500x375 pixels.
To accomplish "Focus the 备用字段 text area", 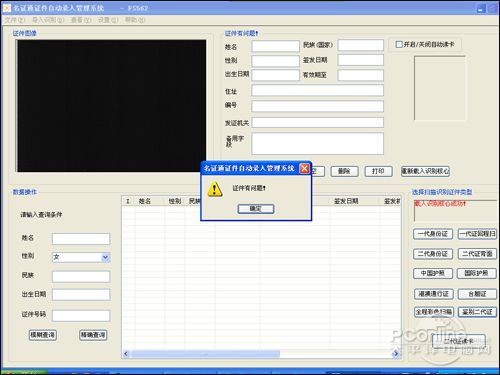I will point(318,143).
